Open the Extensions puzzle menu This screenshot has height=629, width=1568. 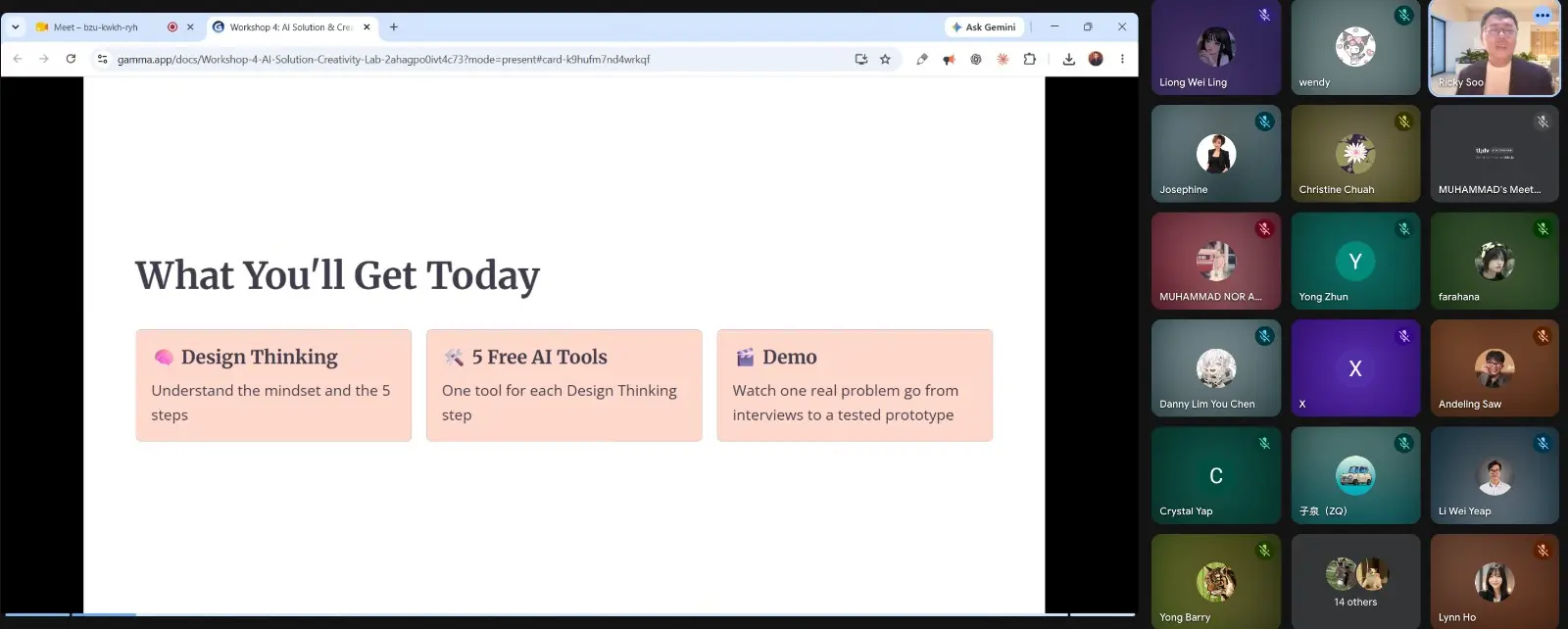coord(1029,59)
